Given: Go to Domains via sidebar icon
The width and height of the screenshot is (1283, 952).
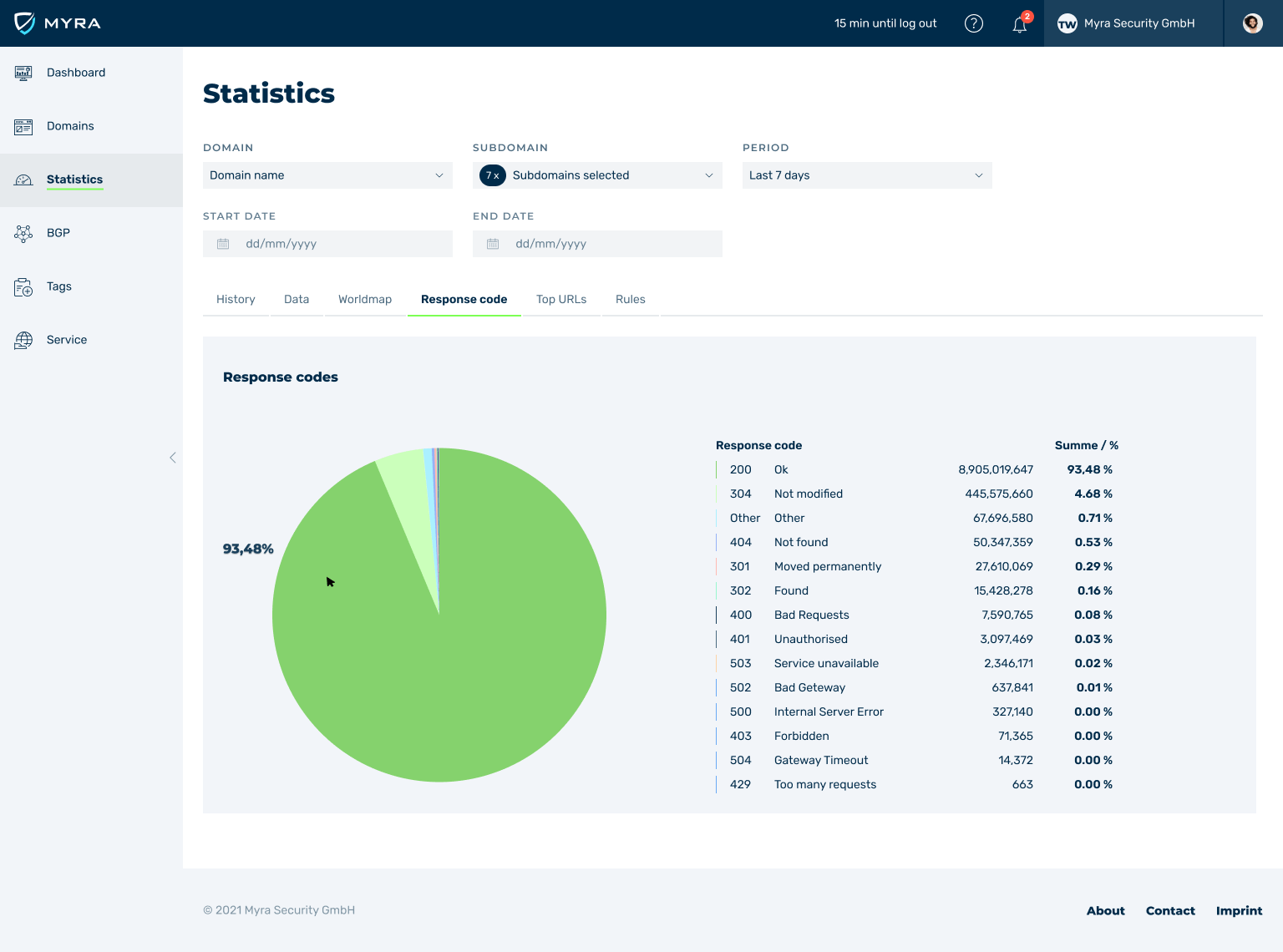Looking at the screenshot, I should click(23, 126).
